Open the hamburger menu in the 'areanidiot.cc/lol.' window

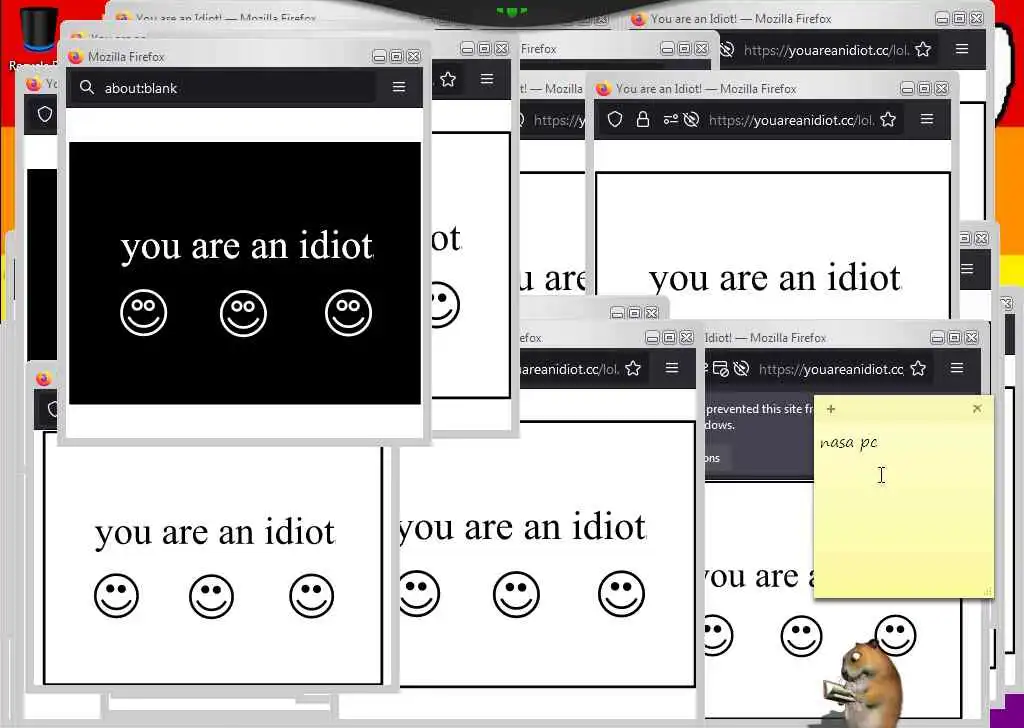pos(672,368)
